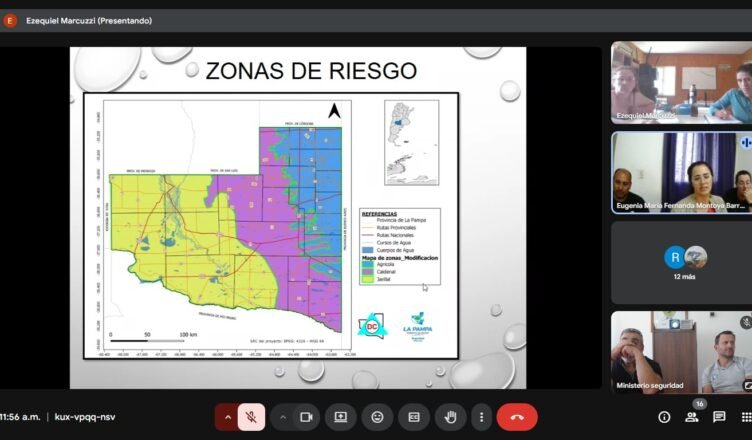
Task: Toggle the camera on or off
Action: (306, 417)
